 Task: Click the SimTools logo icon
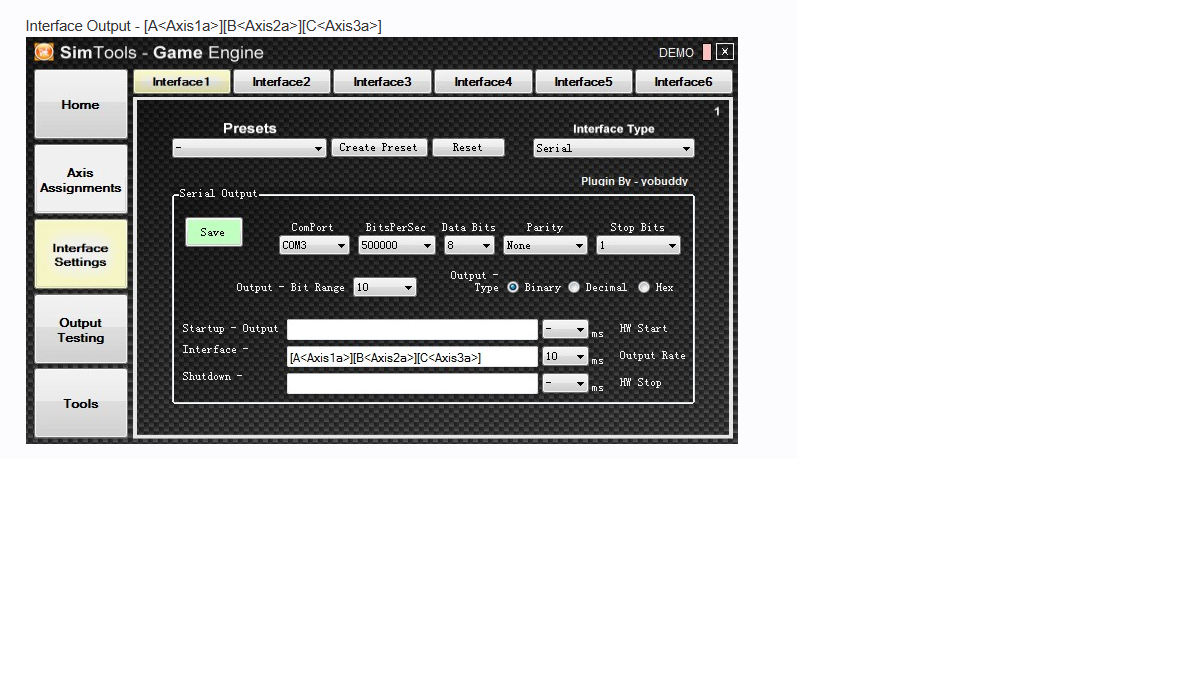click(x=44, y=53)
